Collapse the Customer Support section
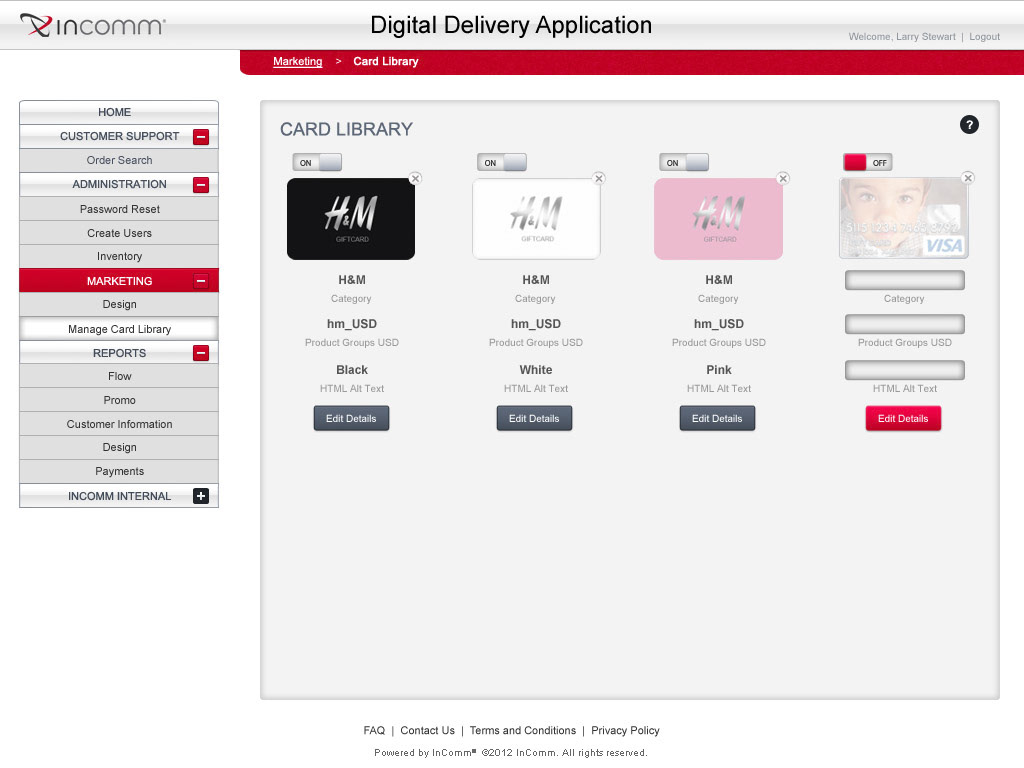Viewport: 1024px width, 768px height. point(201,136)
